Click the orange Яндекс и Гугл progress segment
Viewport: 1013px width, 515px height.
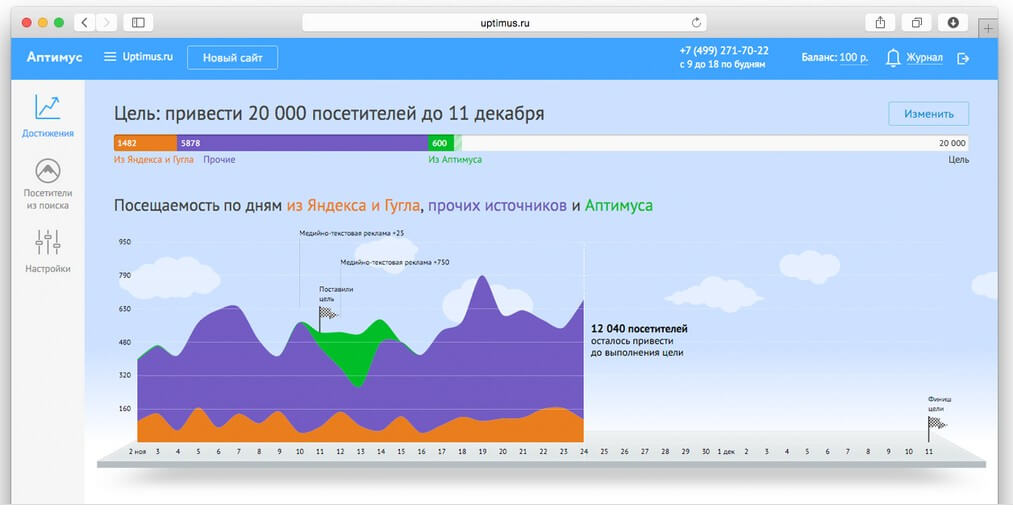point(146,143)
